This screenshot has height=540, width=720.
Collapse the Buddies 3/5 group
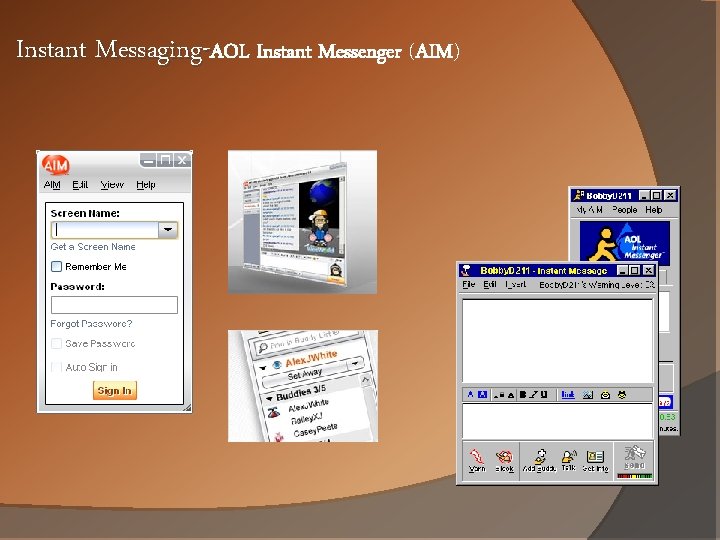[x=269, y=398]
